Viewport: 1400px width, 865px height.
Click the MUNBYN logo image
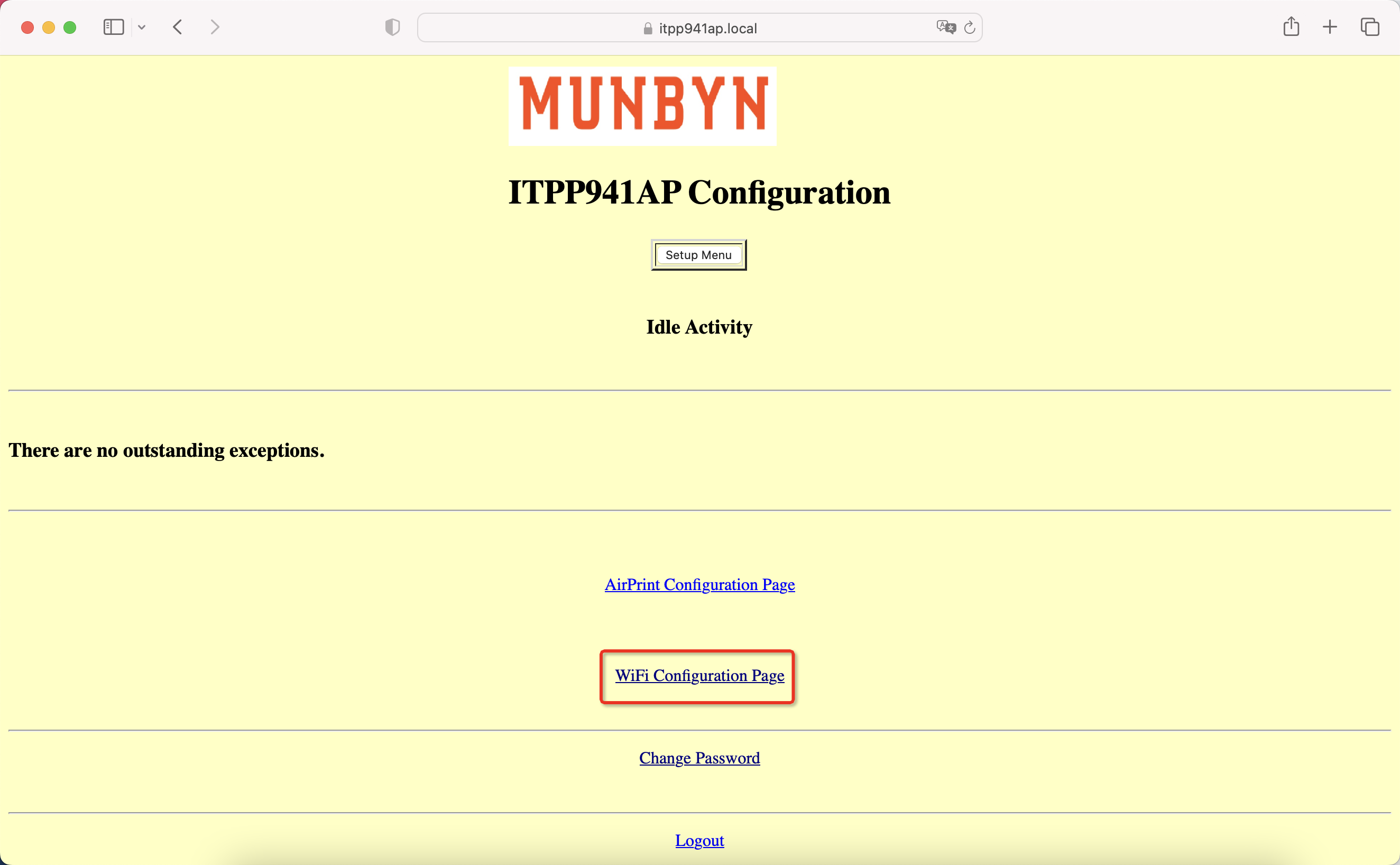(x=642, y=106)
